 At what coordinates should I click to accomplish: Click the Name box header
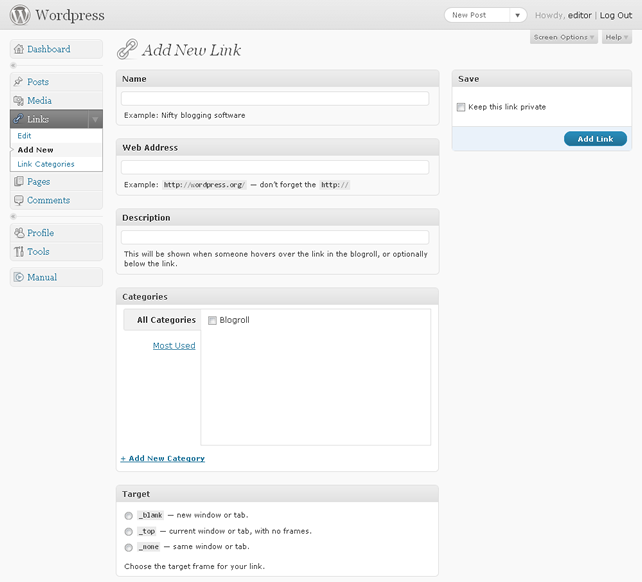[x=277, y=79]
